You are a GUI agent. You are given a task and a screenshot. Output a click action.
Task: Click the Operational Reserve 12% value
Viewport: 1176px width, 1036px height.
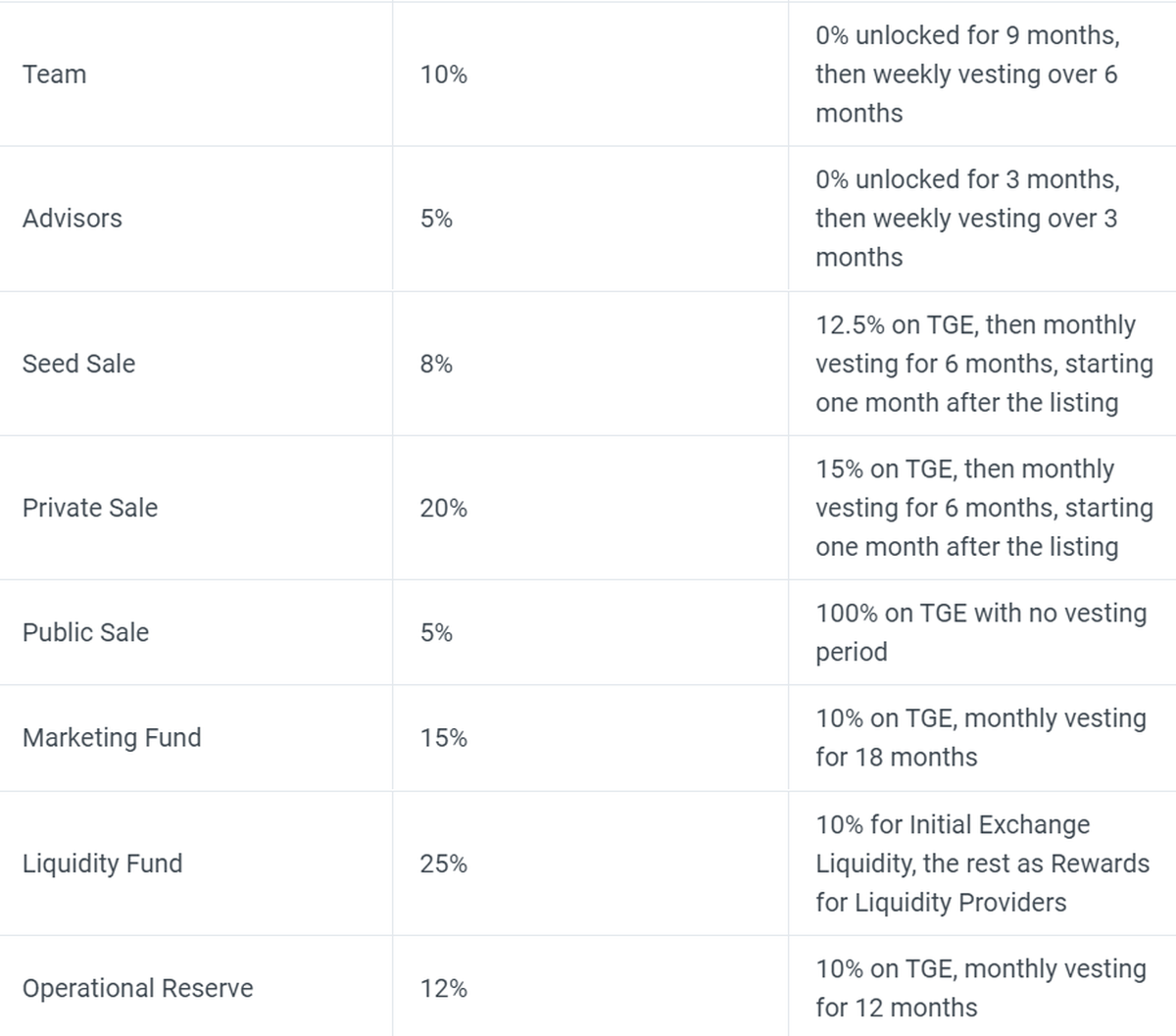[x=444, y=988]
